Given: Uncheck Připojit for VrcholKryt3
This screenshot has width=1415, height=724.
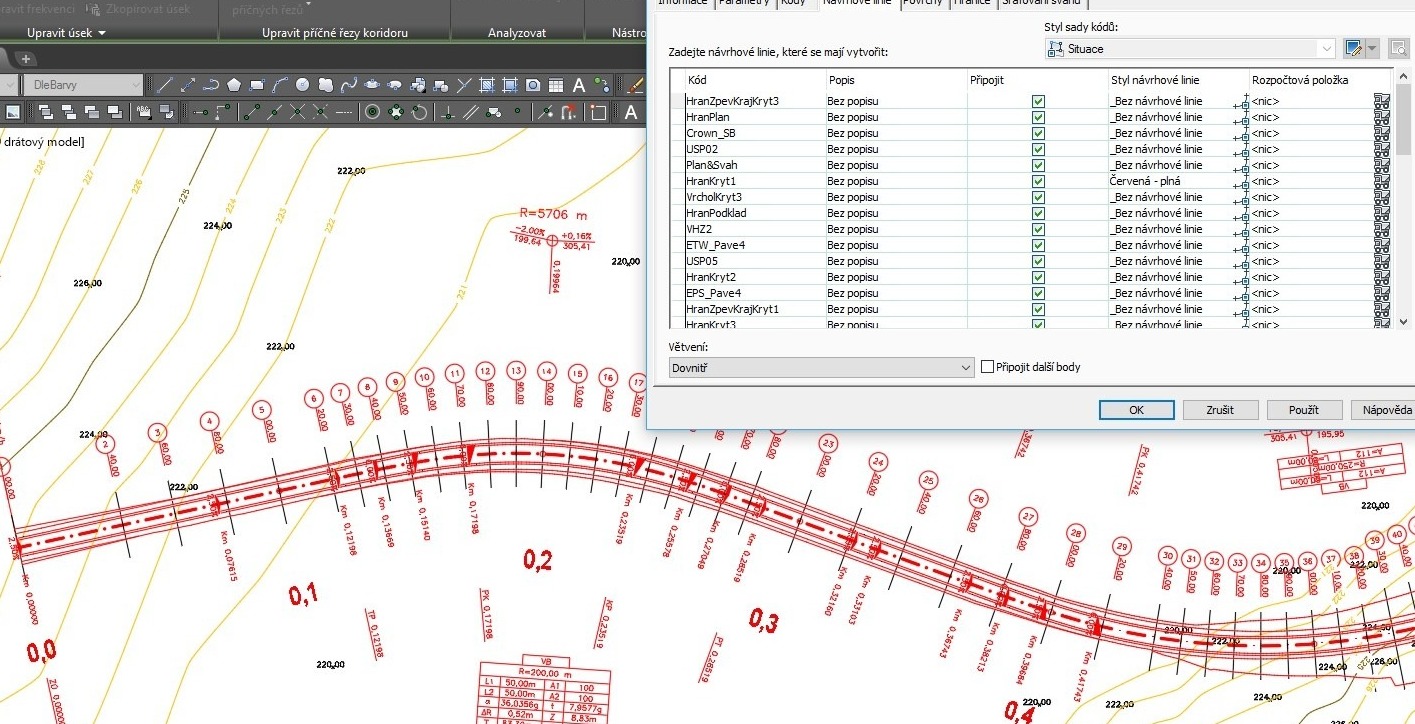Looking at the screenshot, I should click(x=1038, y=197).
